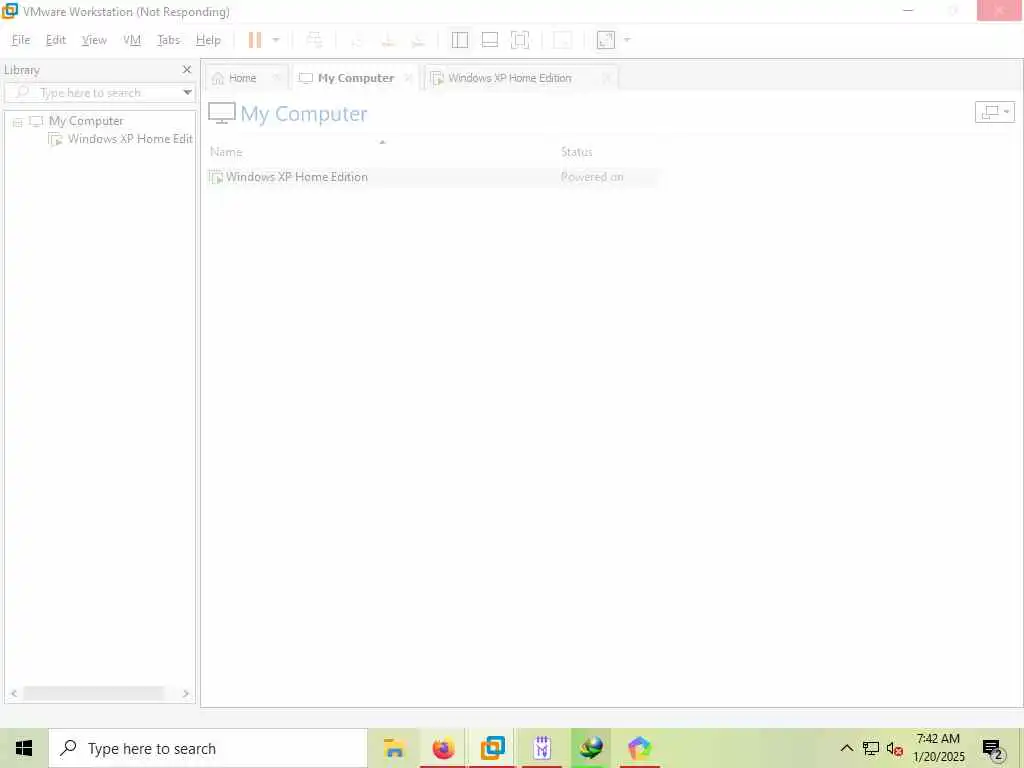Click the muted volume tray icon
This screenshot has width=1024, height=768.
coord(895,749)
